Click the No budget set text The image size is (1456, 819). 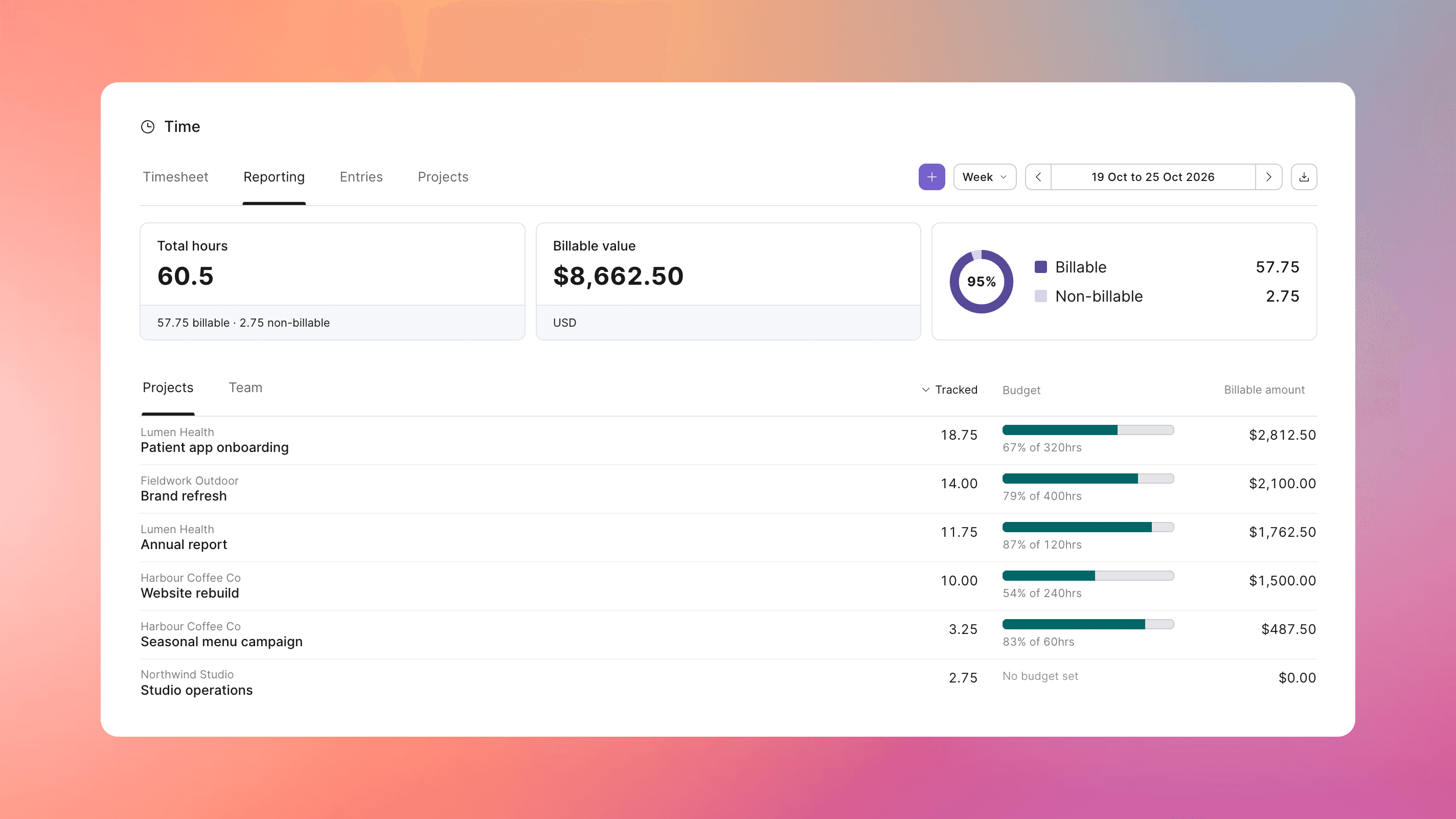click(x=1040, y=676)
